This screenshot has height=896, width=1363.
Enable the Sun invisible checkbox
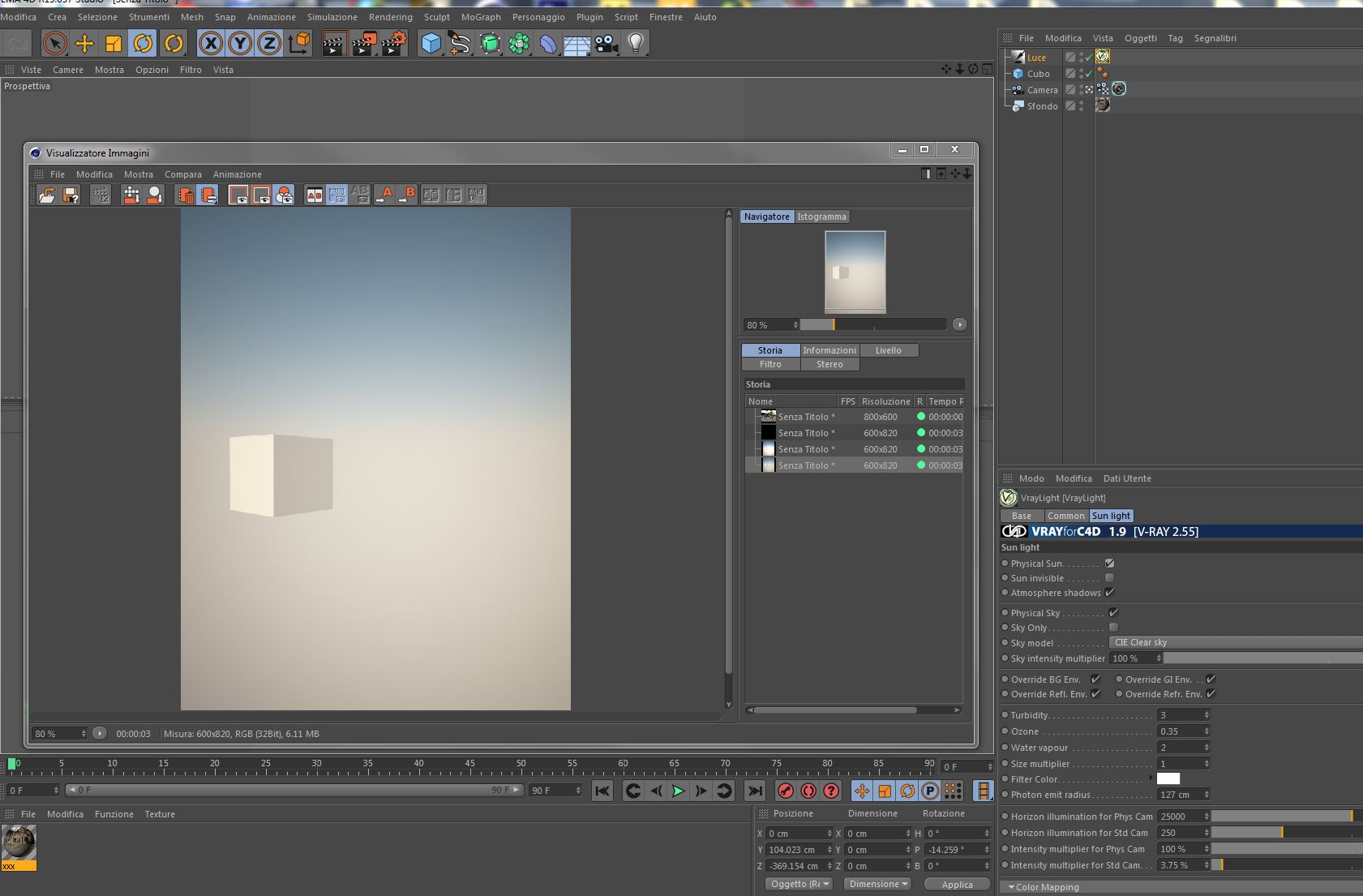(x=1109, y=578)
